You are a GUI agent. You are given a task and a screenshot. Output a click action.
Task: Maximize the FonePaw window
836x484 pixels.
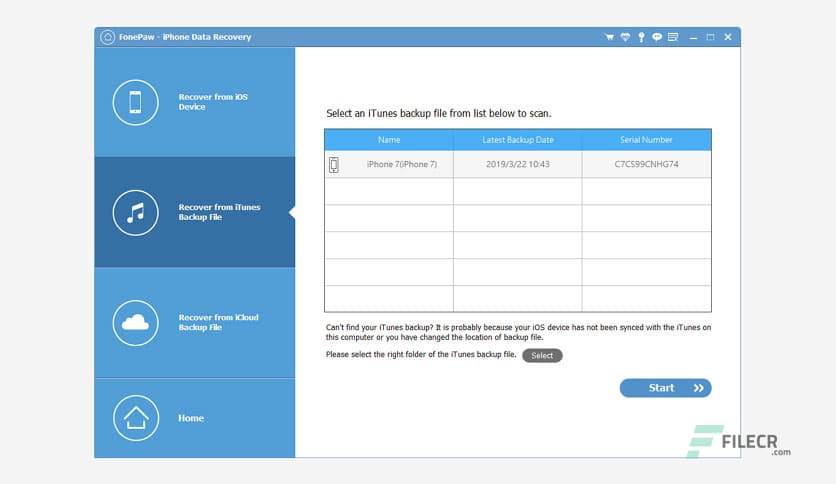(710, 37)
